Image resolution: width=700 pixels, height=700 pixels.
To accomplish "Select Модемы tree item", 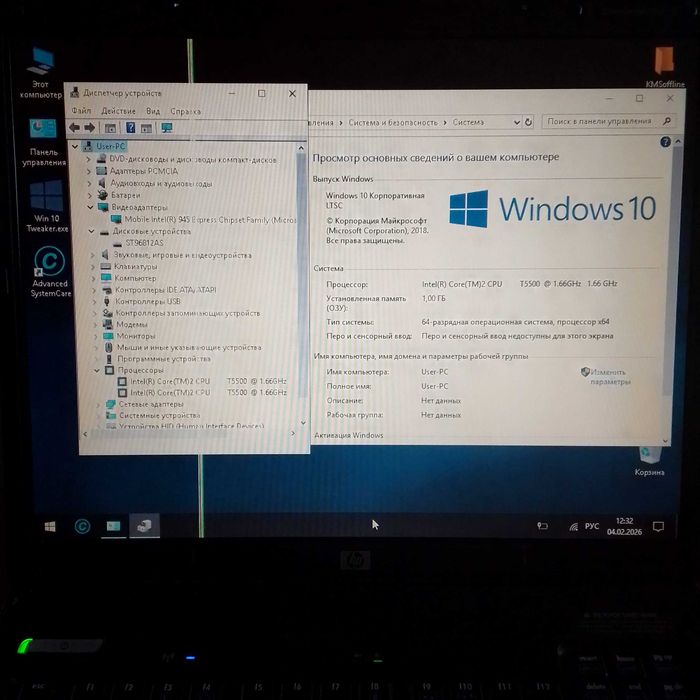I will click(125, 324).
